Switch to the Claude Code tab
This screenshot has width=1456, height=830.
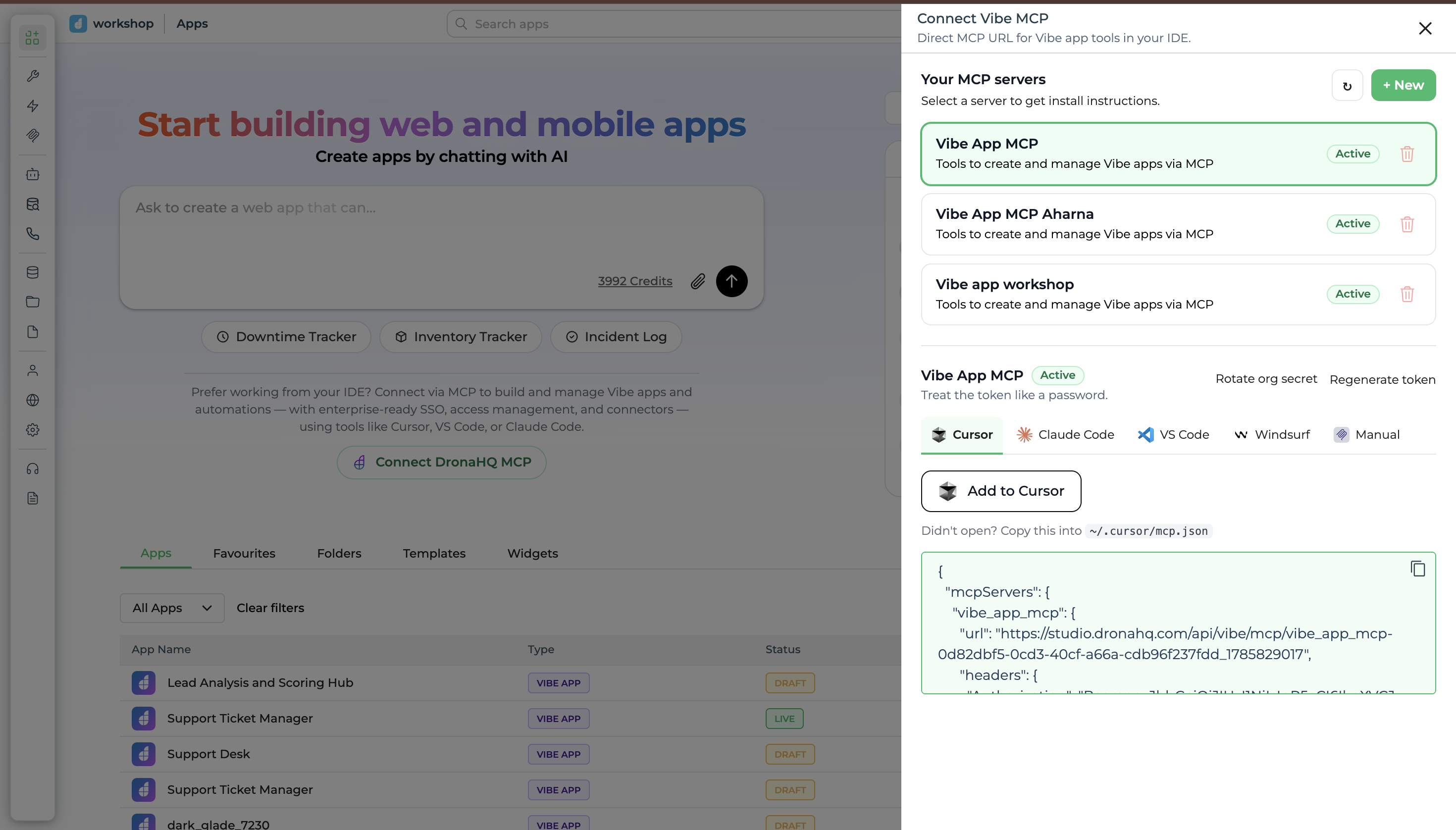click(x=1065, y=435)
